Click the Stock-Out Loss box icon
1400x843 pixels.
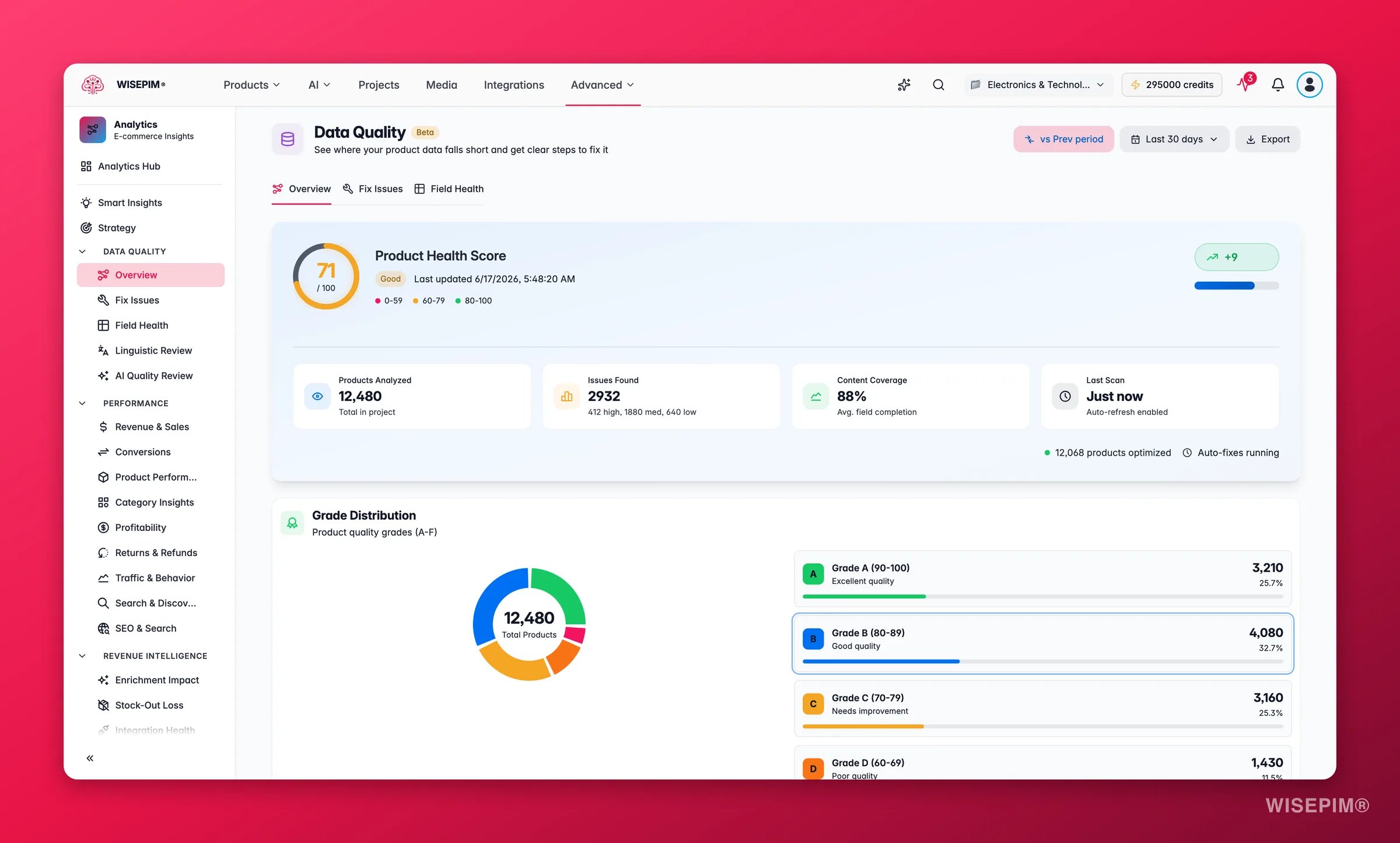click(x=103, y=705)
